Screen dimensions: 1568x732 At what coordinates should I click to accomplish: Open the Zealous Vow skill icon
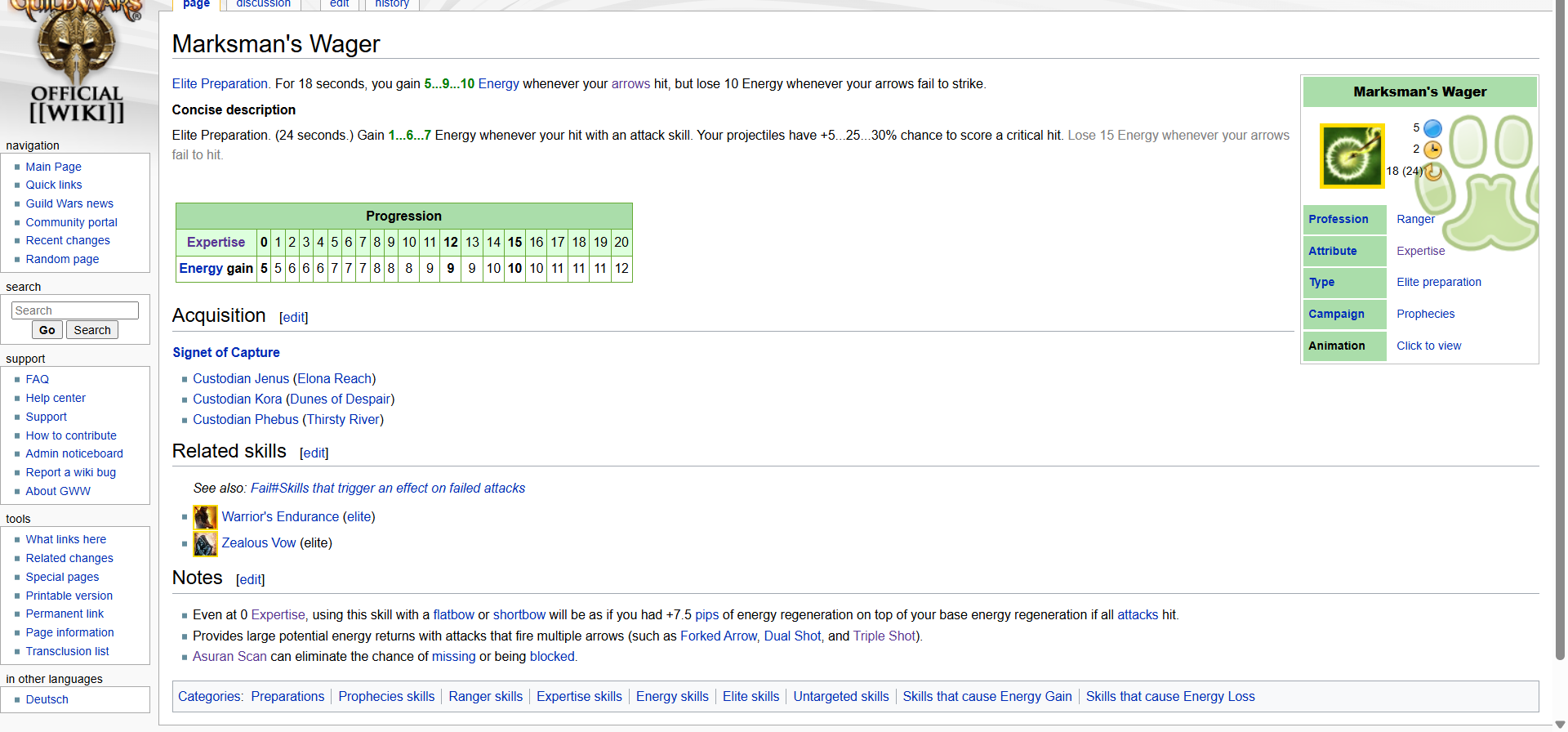(205, 543)
